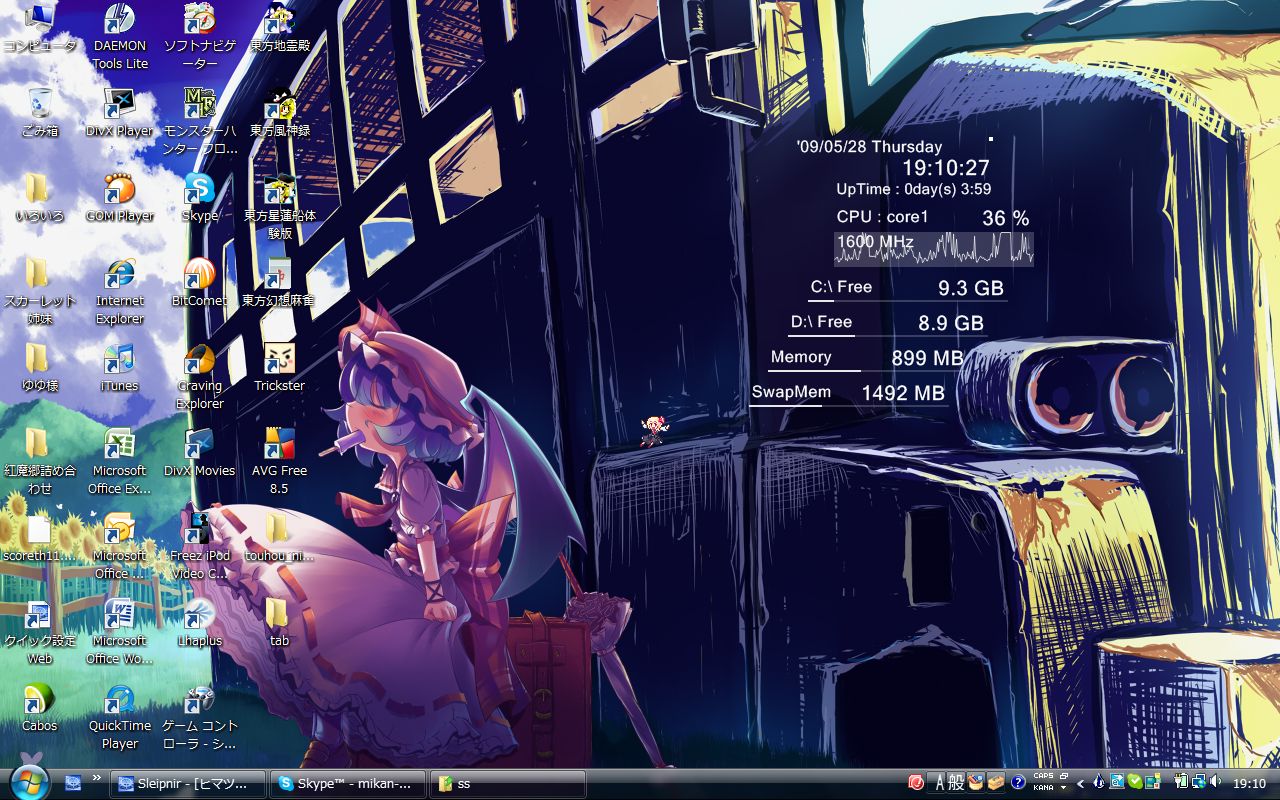Open the DivX Movies desktop shortcut
Viewport: 1280px width, 800px height.
click(200, 453)
